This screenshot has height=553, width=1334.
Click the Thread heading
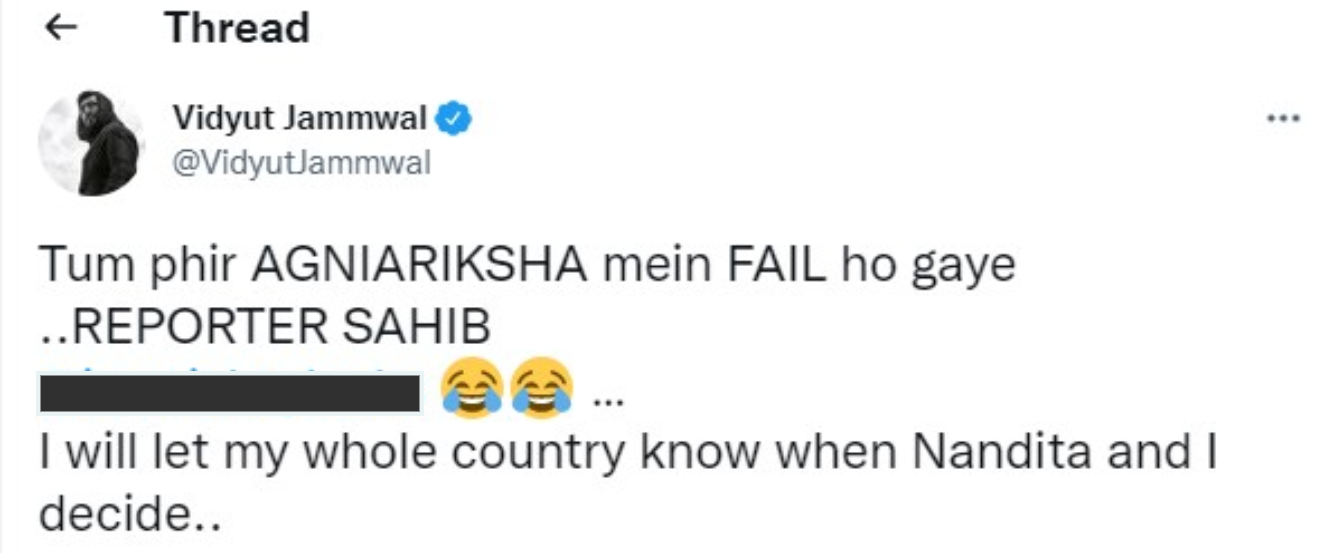[237, 28]
